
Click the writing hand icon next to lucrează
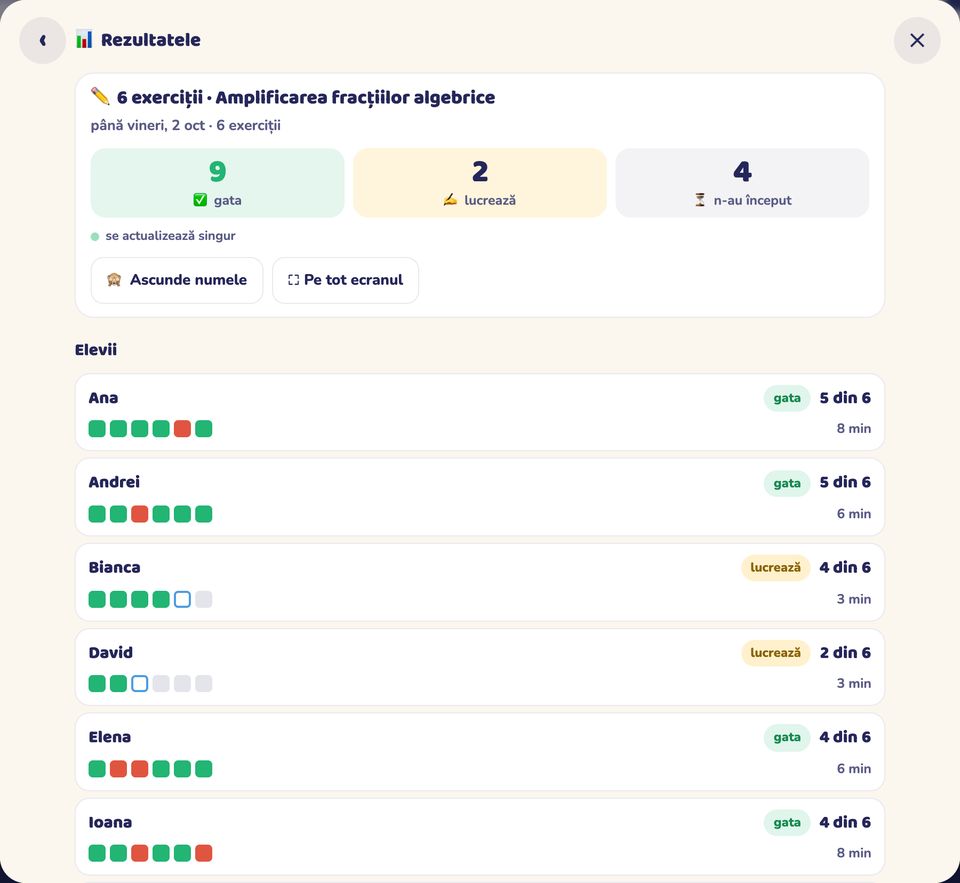pos(450,200)
